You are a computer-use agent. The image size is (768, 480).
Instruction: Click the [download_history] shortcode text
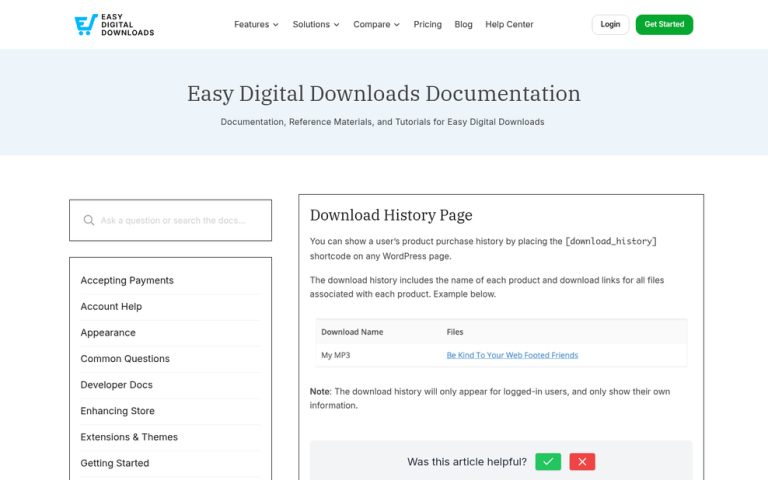[611, 241]
